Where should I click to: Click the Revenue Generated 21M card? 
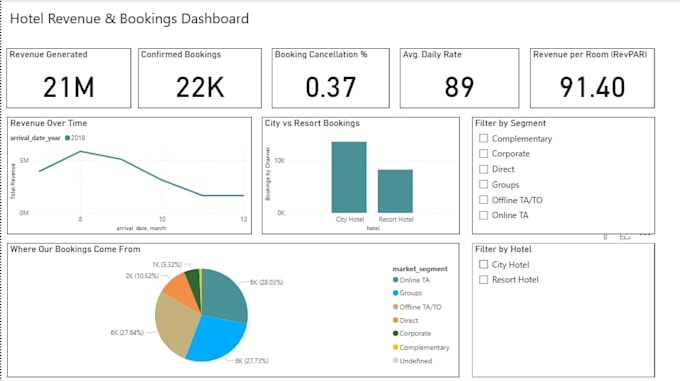pos(69,78)
